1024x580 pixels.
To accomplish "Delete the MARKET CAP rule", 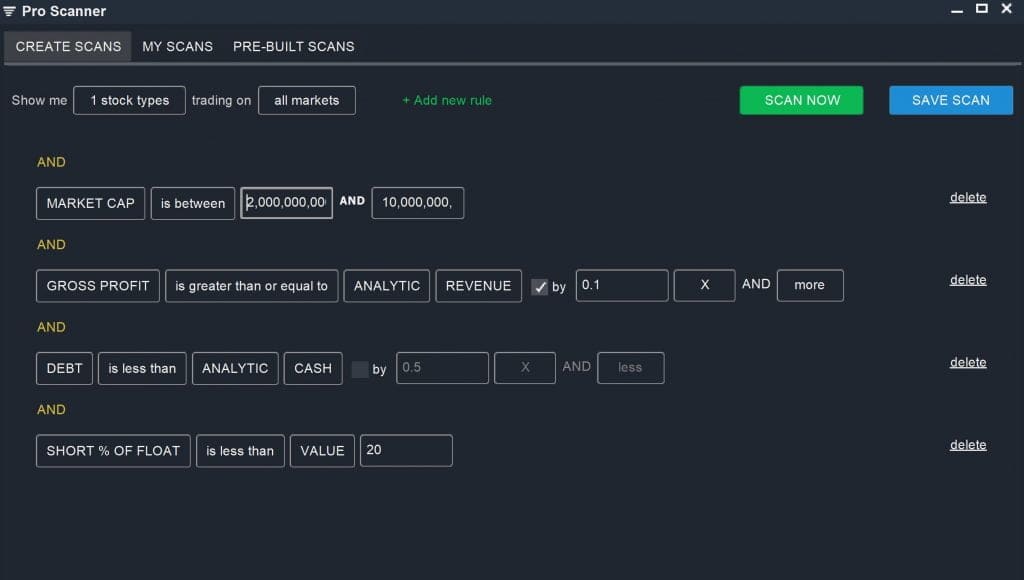I will [967, 197].
